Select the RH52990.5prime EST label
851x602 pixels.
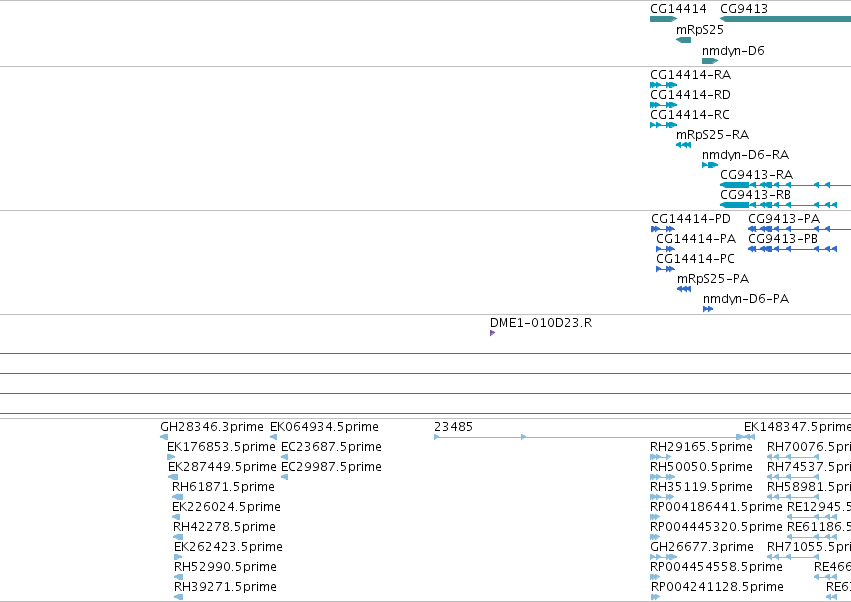(x=226, y=567)
